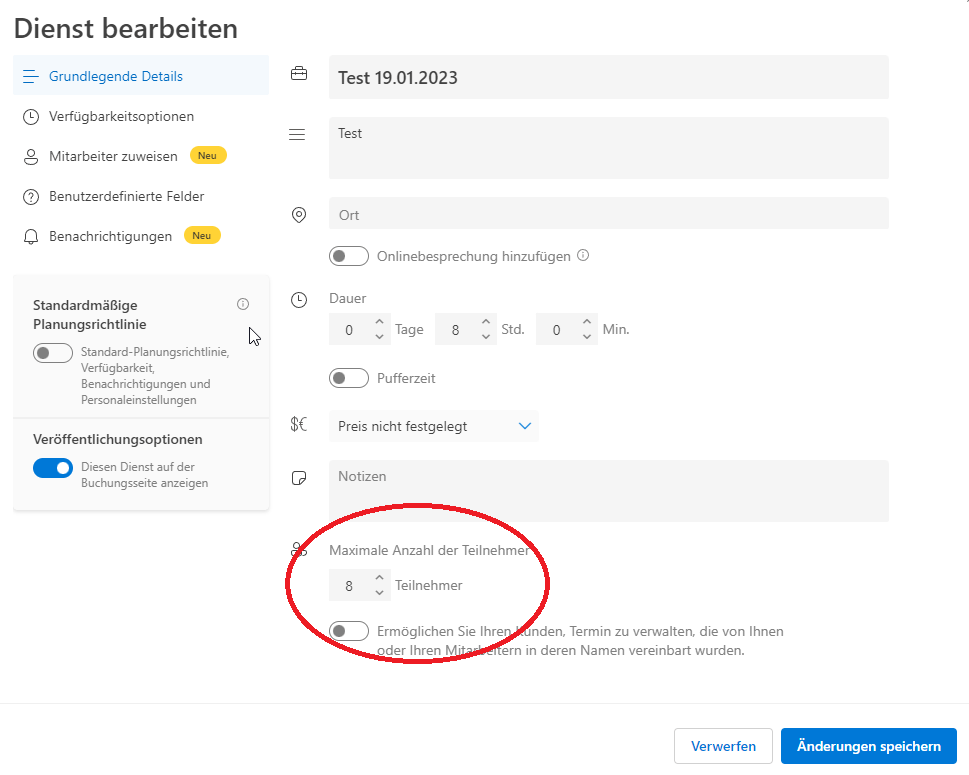Image resolution: width=969 pixels, height=775 pixels.
Task: Click the person icon beside Mitarbeiter zuweisen
Action: pos(31,157)
